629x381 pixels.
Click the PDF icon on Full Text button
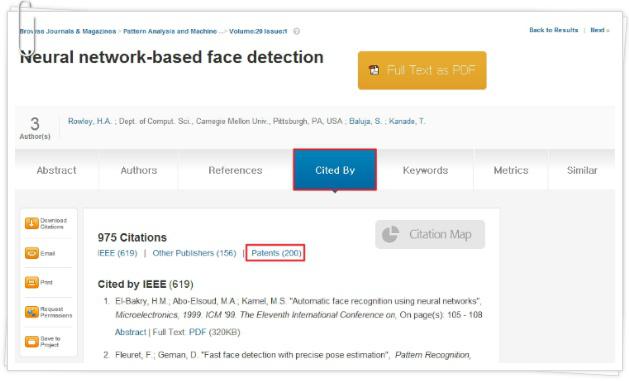click(374, 70)
